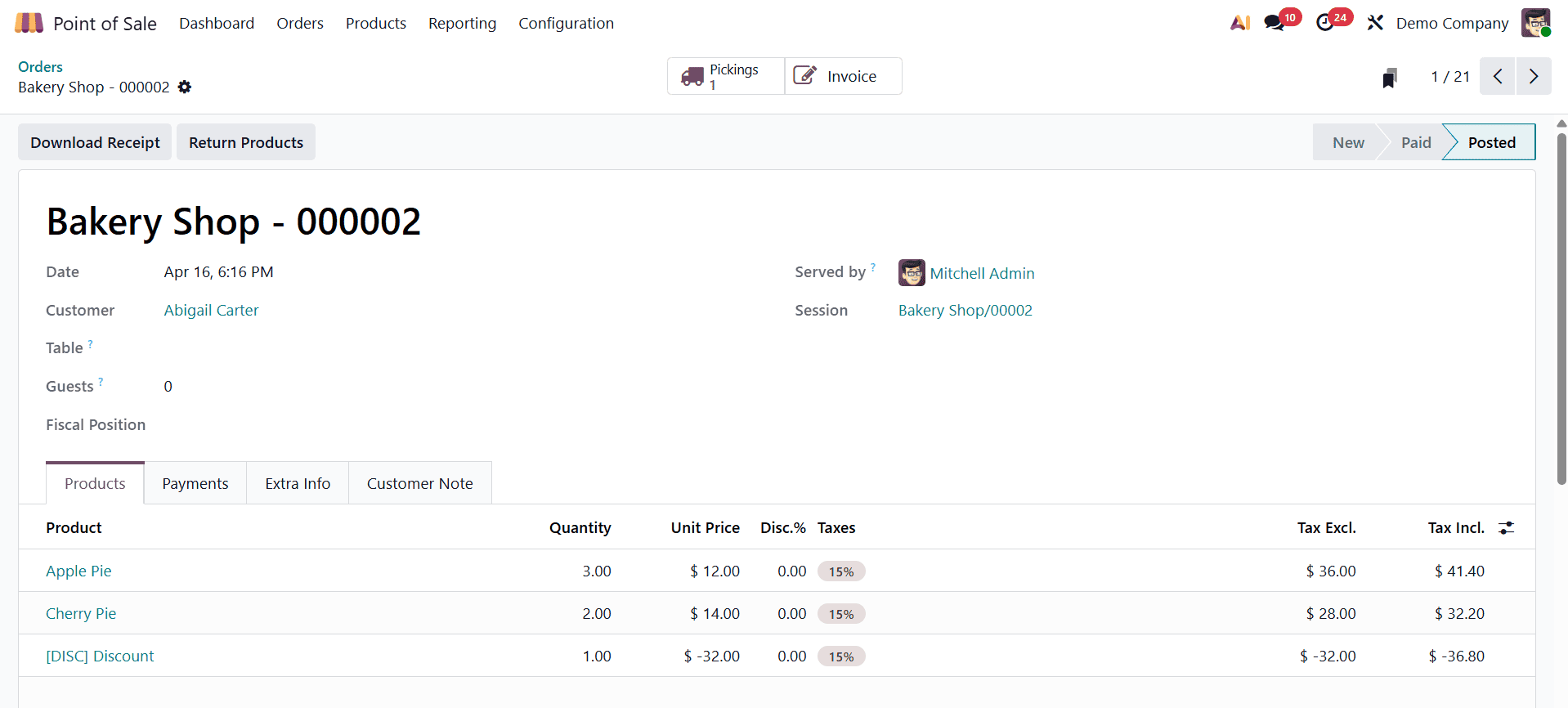The width and height of the screenshot is (1568, 708).
Task: Go to the previous order record
Action: [x=1497, y=76]
